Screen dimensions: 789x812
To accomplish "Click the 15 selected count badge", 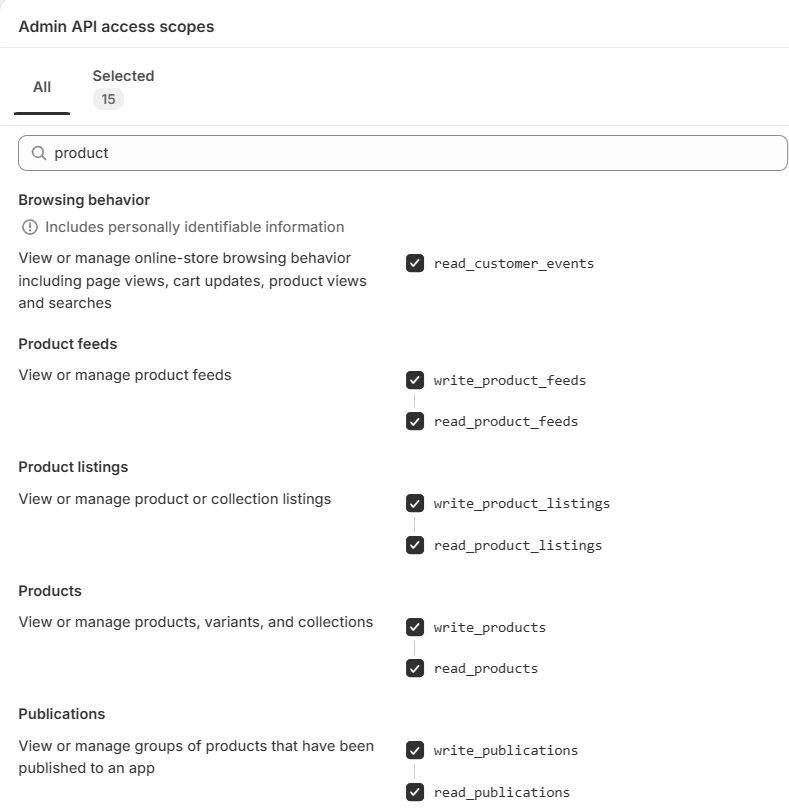I will click(x=108, y=99).
